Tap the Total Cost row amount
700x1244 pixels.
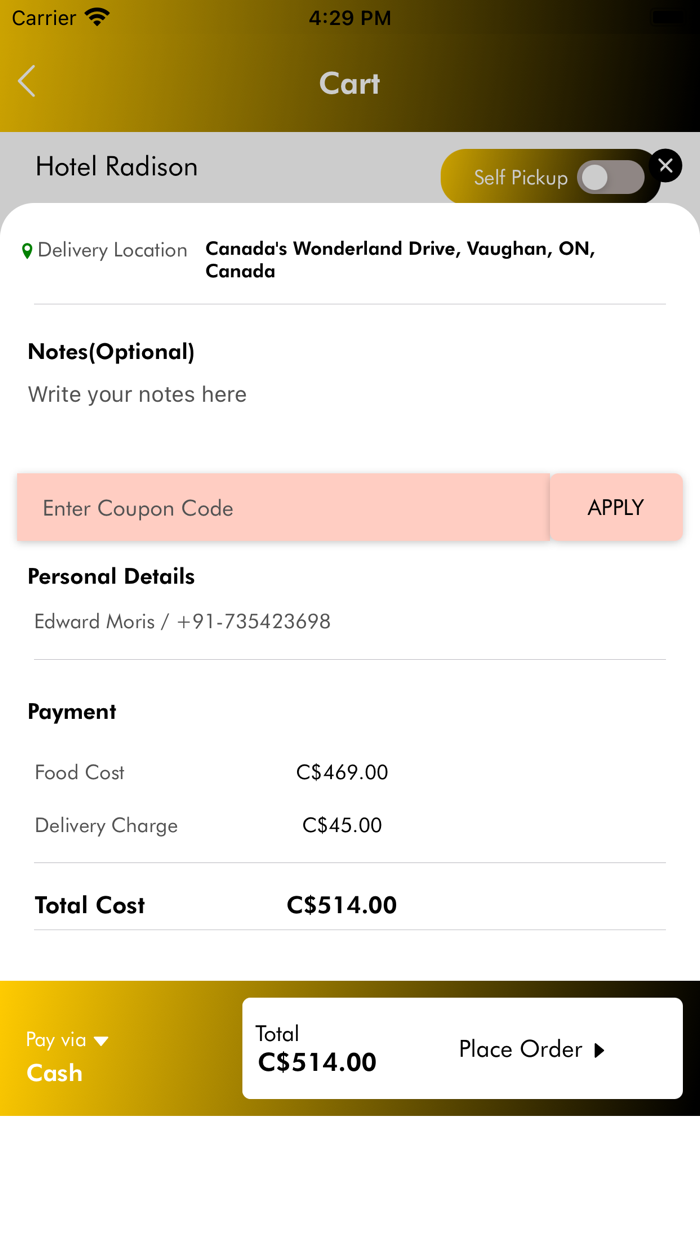(342, 905)
